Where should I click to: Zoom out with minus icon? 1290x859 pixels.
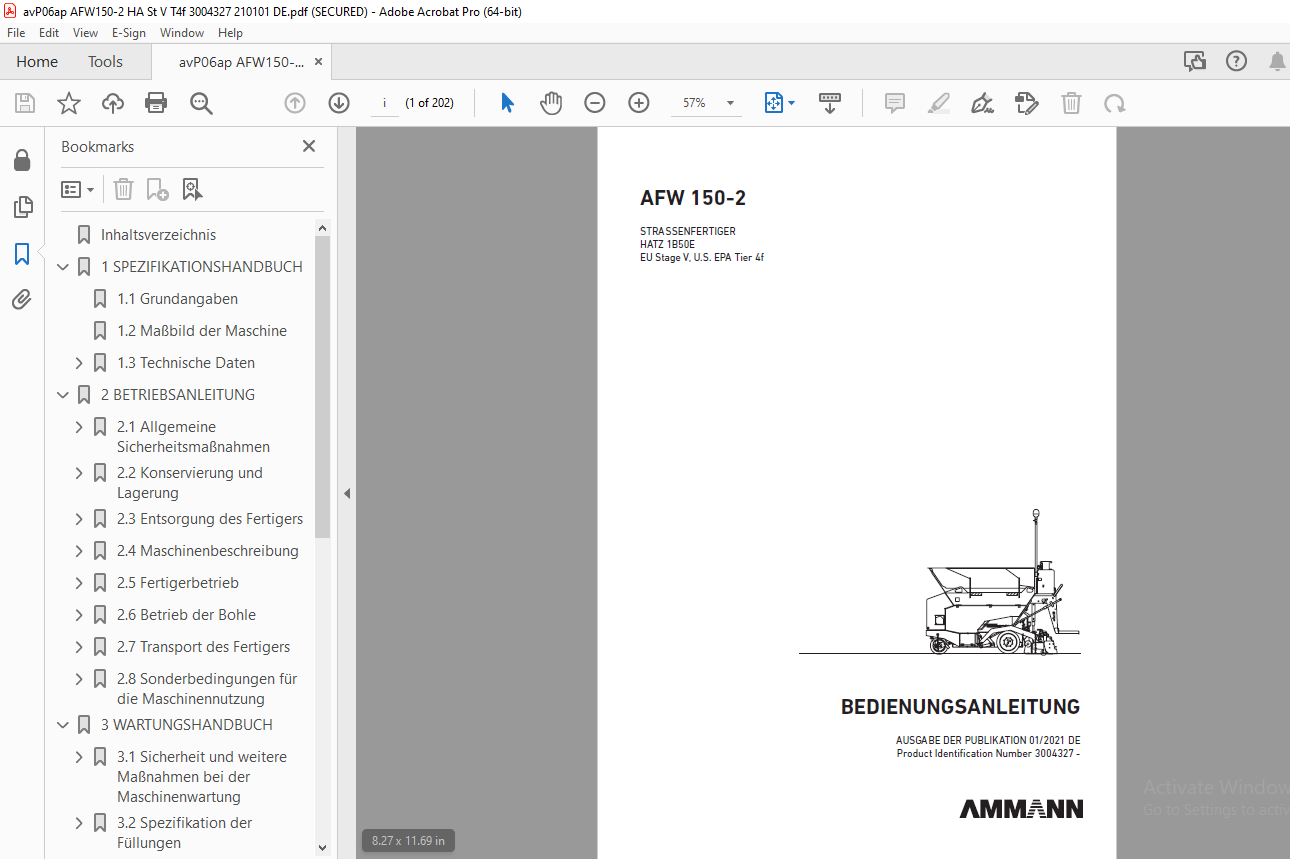(595, 103)
